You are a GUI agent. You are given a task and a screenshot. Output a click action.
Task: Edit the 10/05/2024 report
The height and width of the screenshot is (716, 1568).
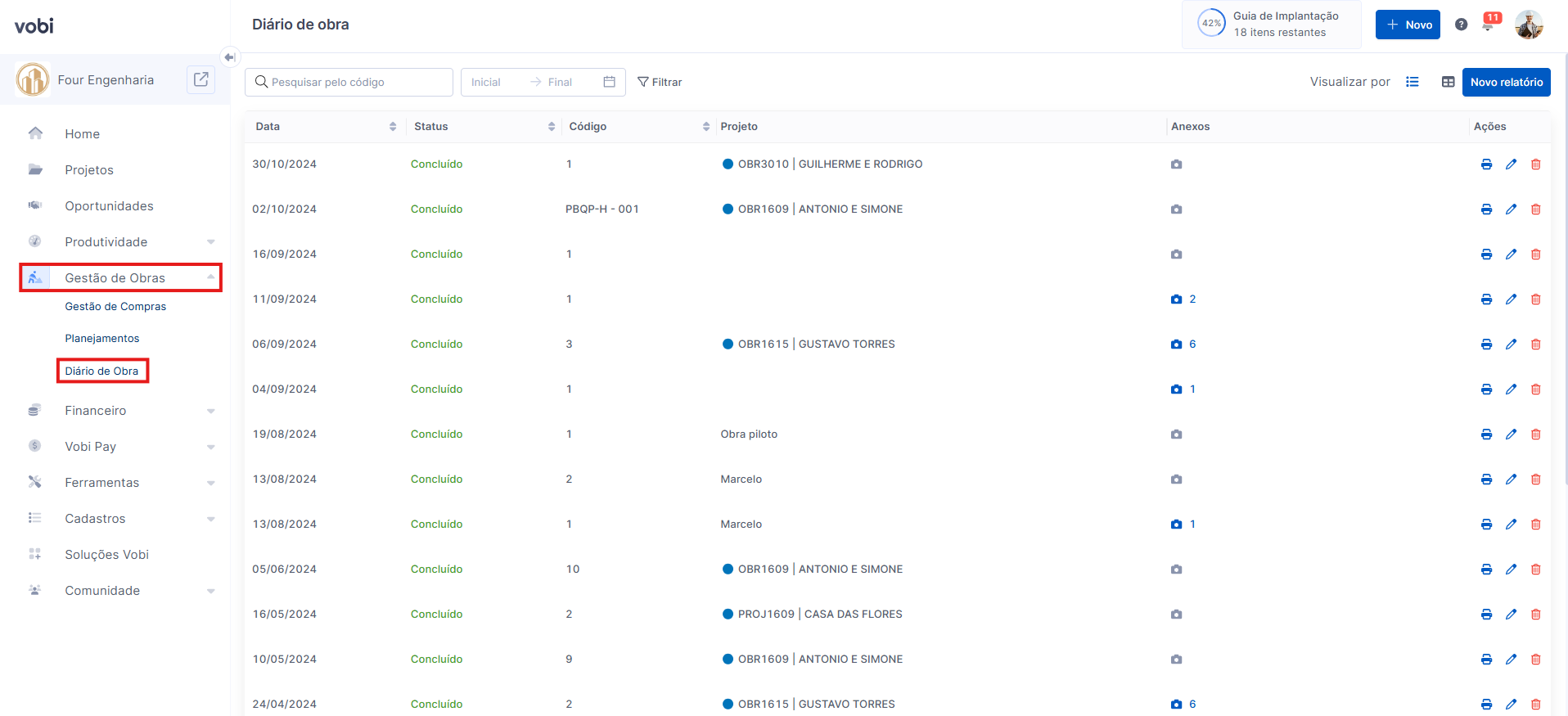(x=1511, y=660)
